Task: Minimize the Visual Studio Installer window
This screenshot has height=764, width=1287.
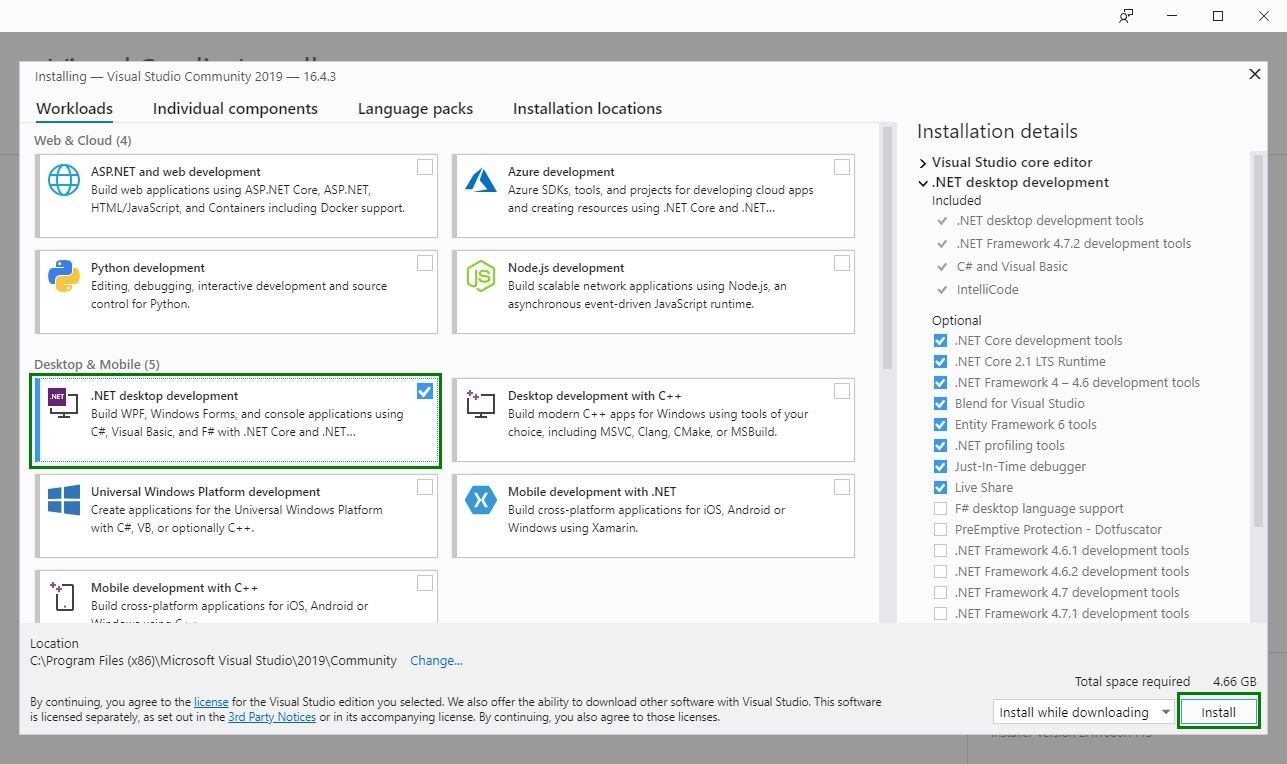Action: 1173,16
